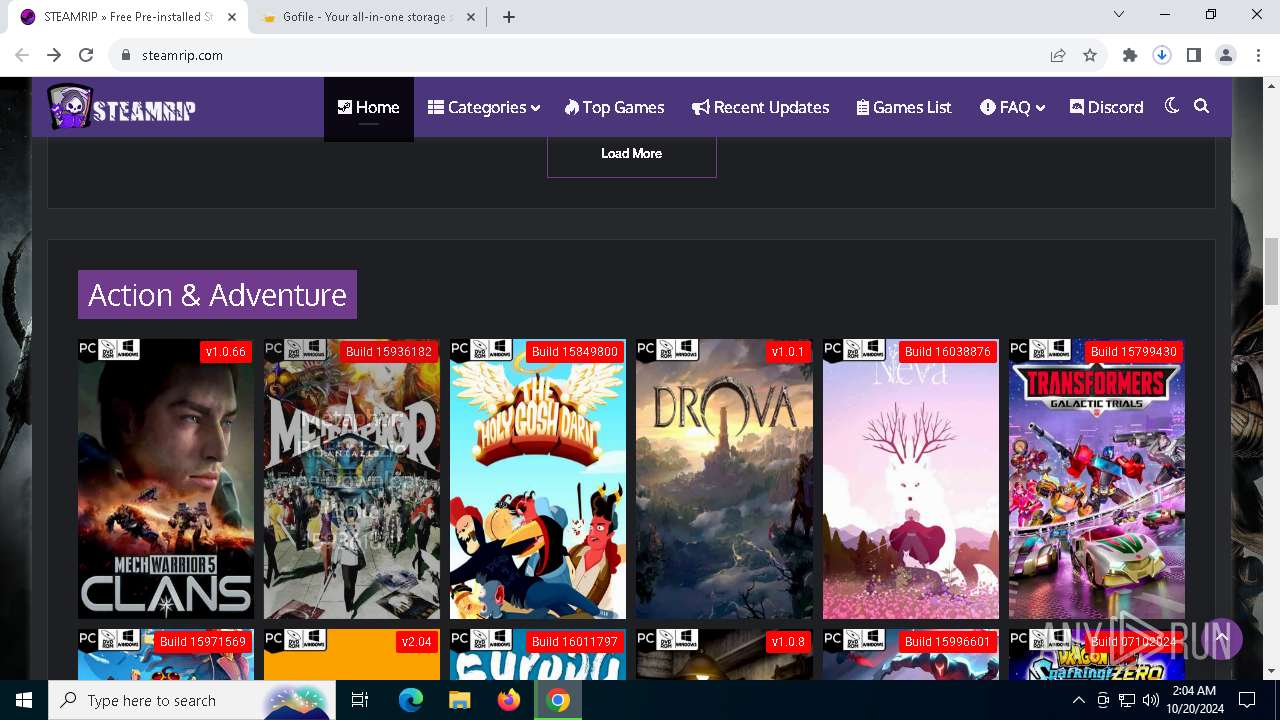This screenshot has height=720, width=1280.
Task: Open Task View on taskbar
Action: click(x=360, y=700)
